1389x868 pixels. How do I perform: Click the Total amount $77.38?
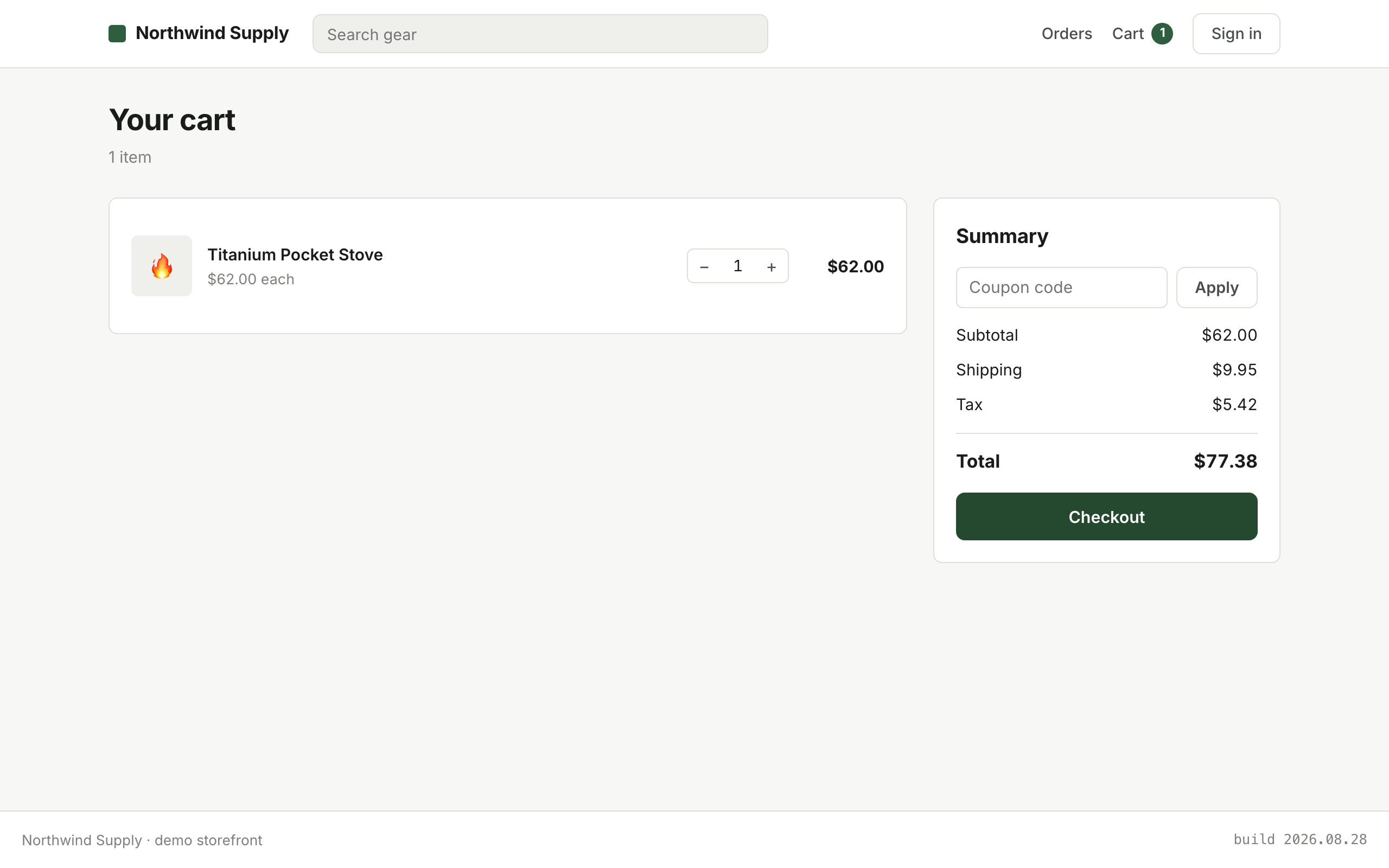click(x=1225, y=462)
